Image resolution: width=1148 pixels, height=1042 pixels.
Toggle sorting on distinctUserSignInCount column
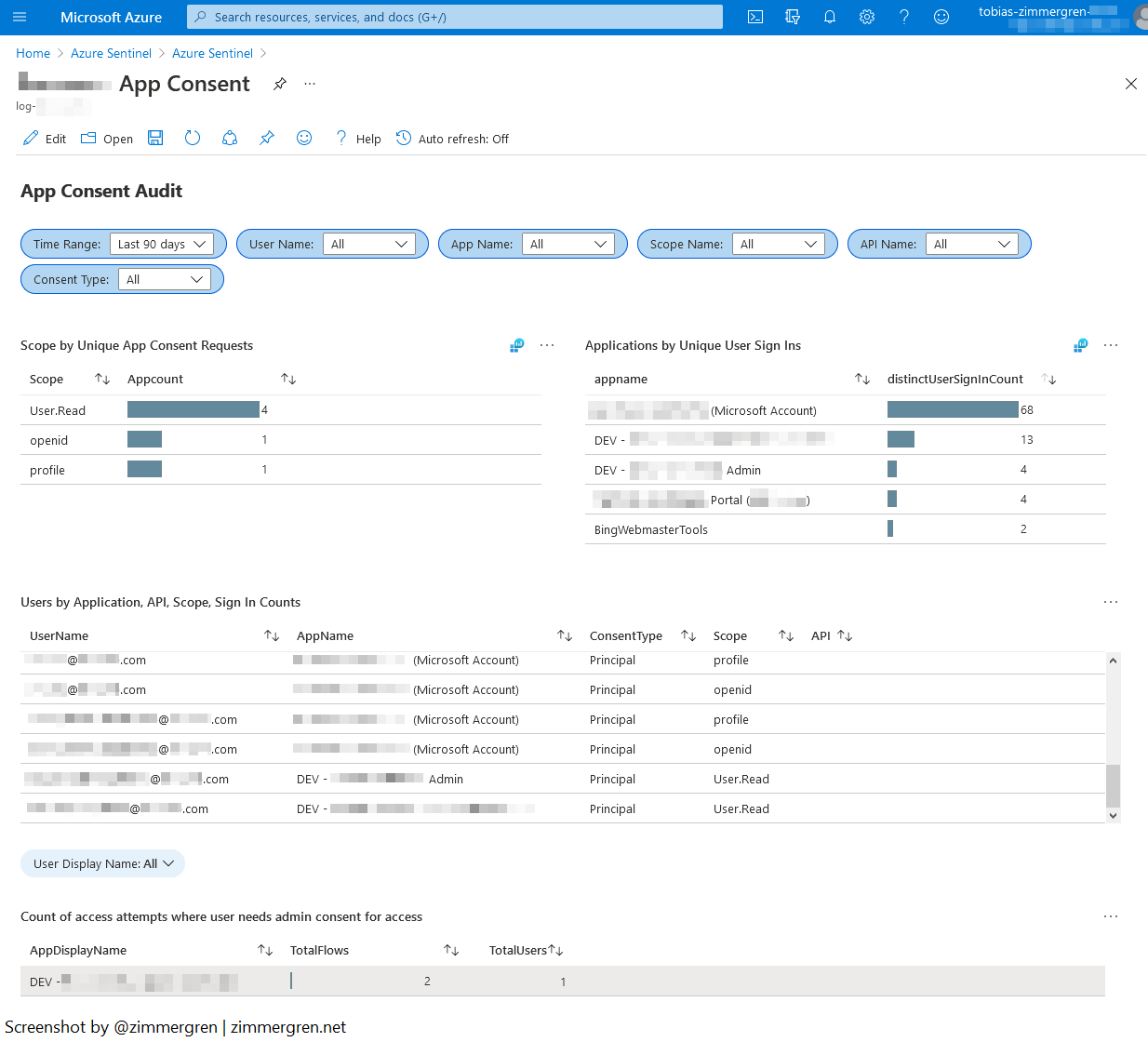(x=1048, y=379)
